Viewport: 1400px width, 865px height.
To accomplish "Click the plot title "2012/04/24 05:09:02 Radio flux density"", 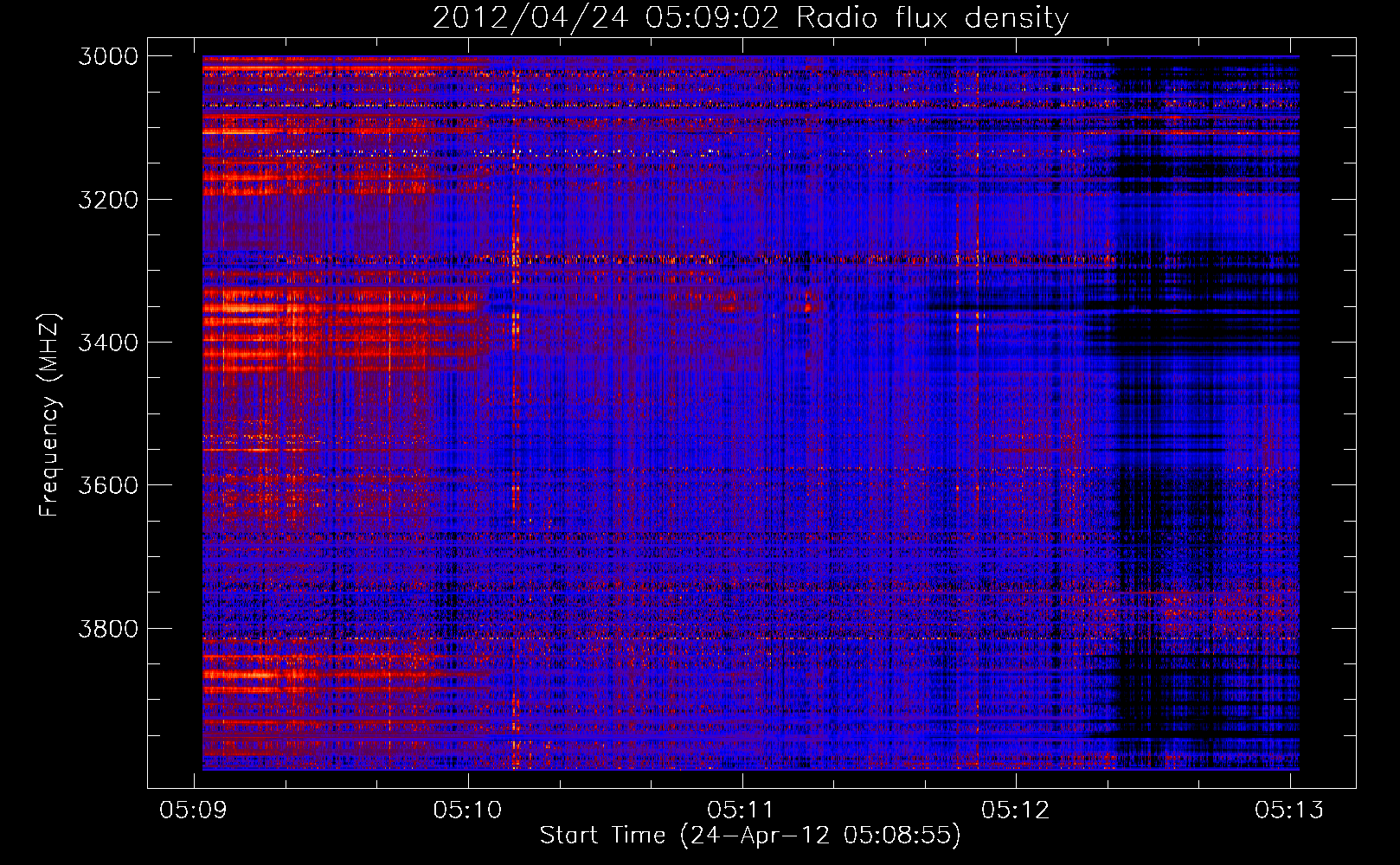I will pyautogui.click(x=750, y=17).
